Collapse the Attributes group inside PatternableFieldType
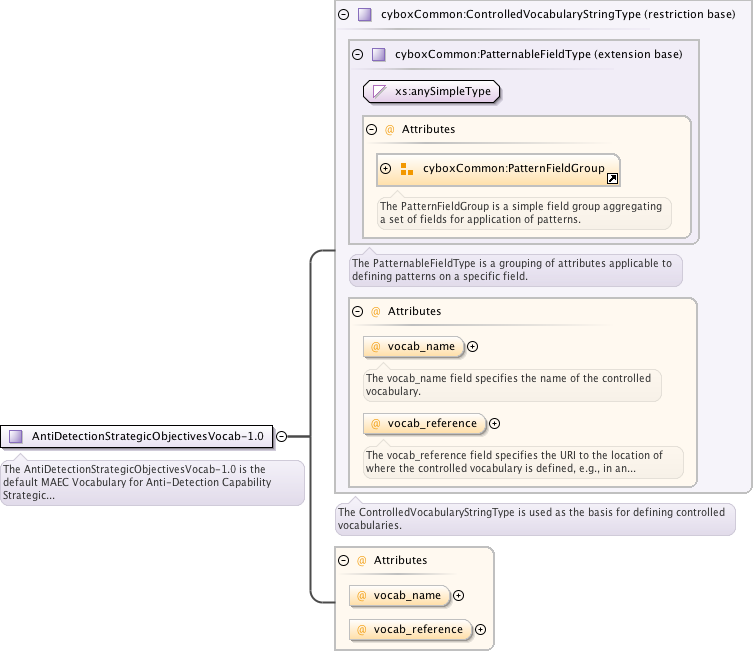 [x=371, y=130]
